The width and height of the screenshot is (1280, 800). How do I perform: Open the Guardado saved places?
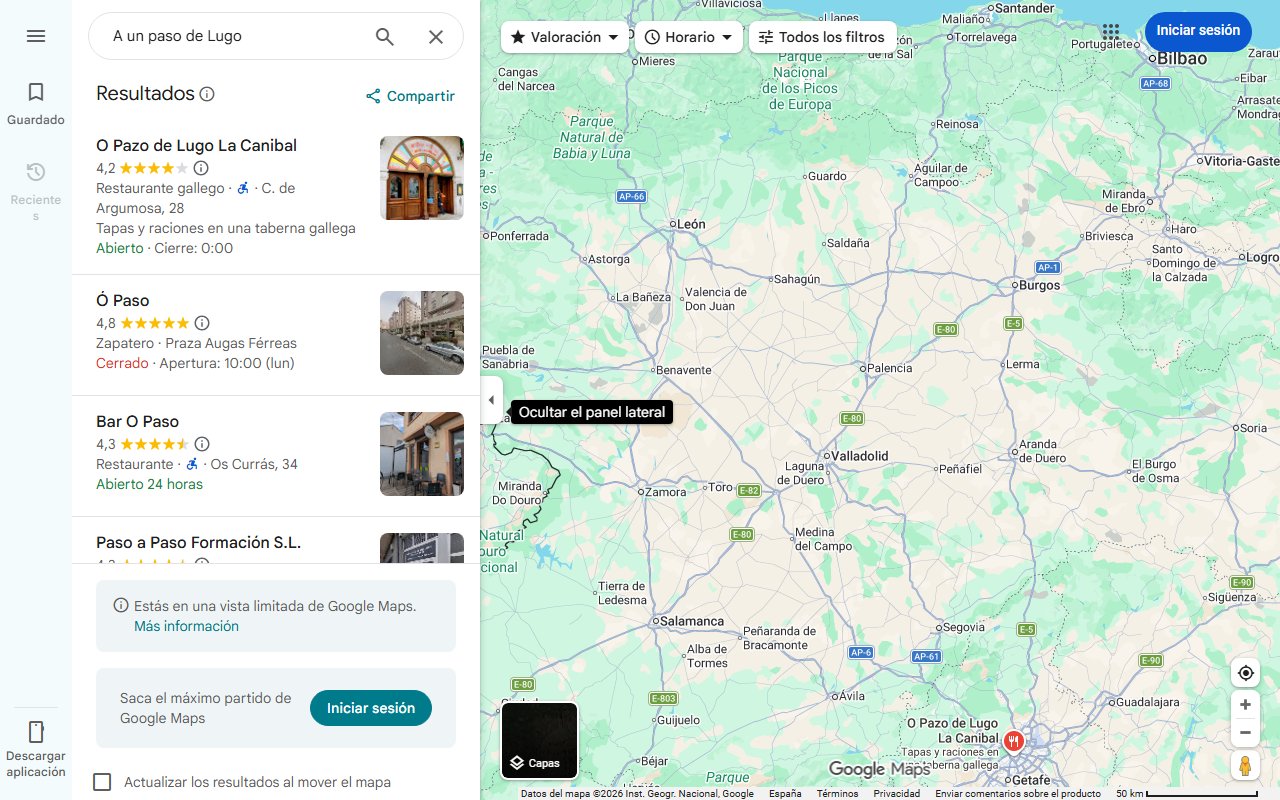[x=36, y=104]
